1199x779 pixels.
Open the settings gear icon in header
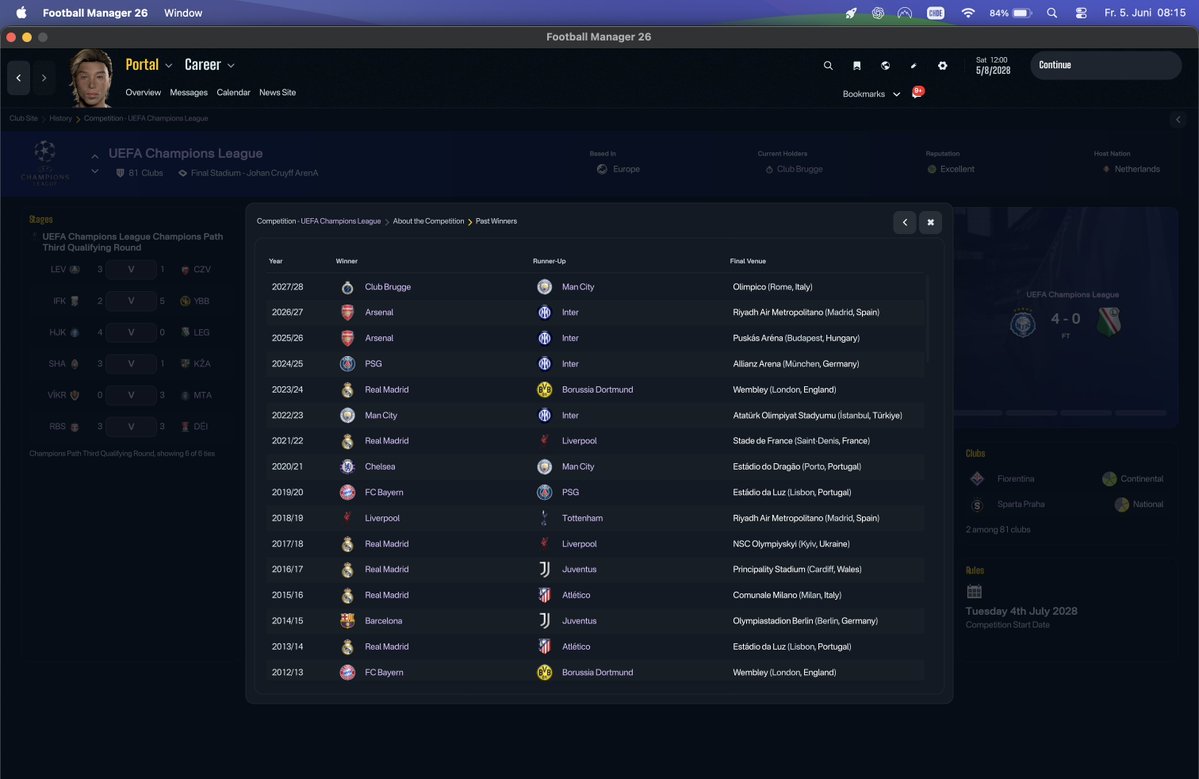(942, 66)
